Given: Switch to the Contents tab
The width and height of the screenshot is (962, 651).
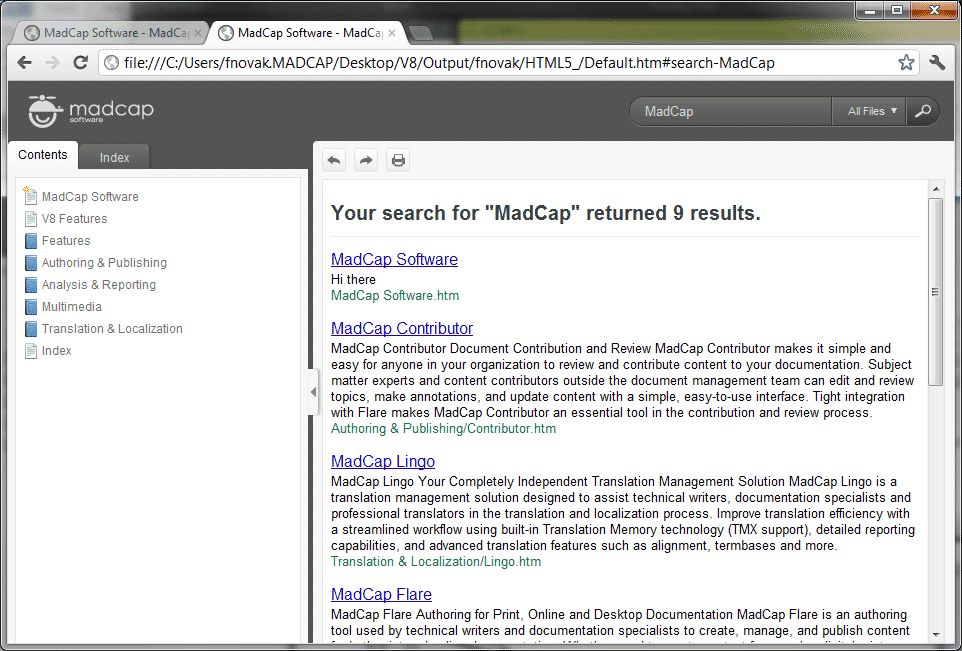Looking at the screenshot, I should point(43,155).
